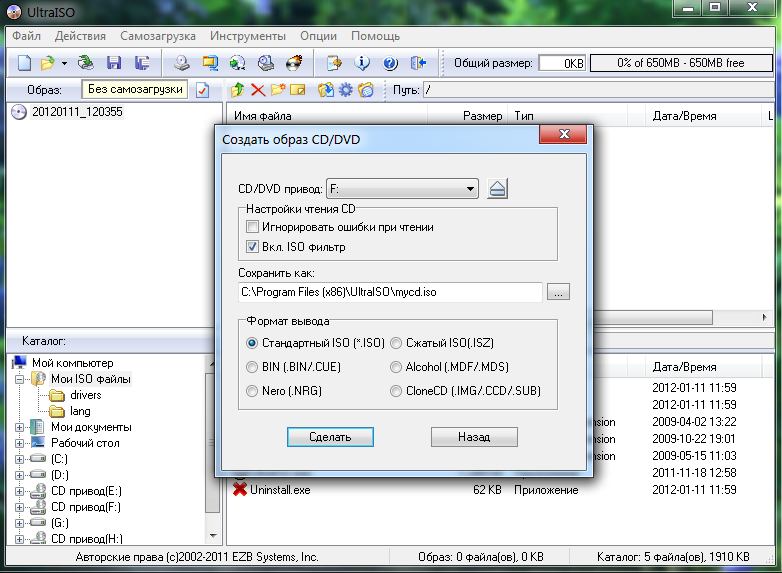Click the Compress ISO toolbar icon
This screenshot has height=573, width=782.
click(210, 63)
